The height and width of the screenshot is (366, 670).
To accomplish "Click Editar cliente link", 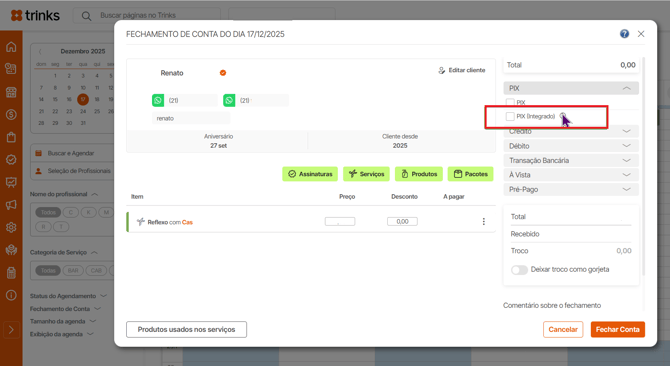I will point(462,70).
